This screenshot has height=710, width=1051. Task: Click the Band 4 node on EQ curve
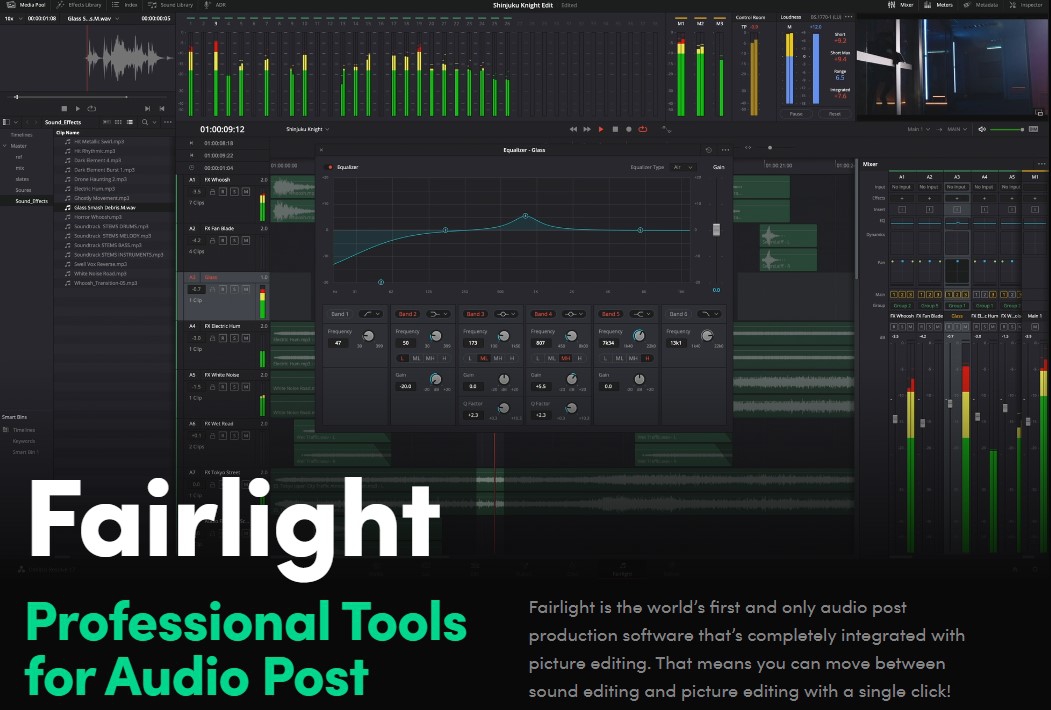[x=526, y=216]
